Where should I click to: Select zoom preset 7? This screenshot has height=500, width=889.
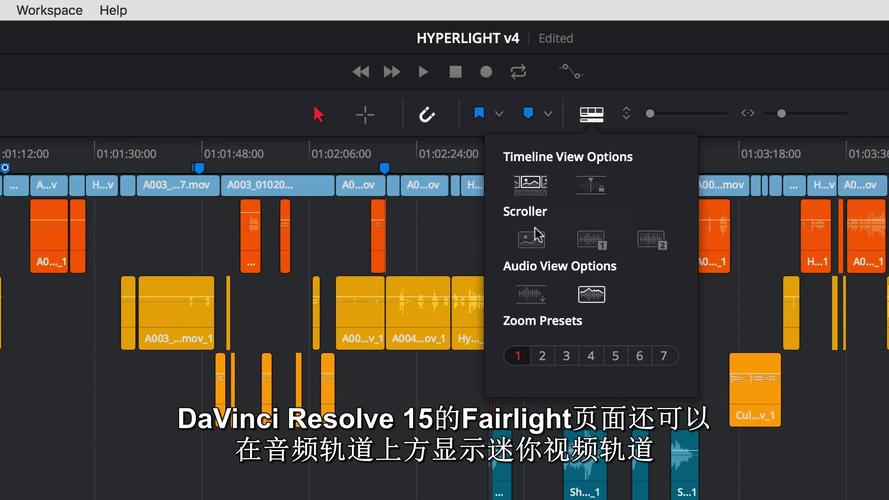pos(664,356)
